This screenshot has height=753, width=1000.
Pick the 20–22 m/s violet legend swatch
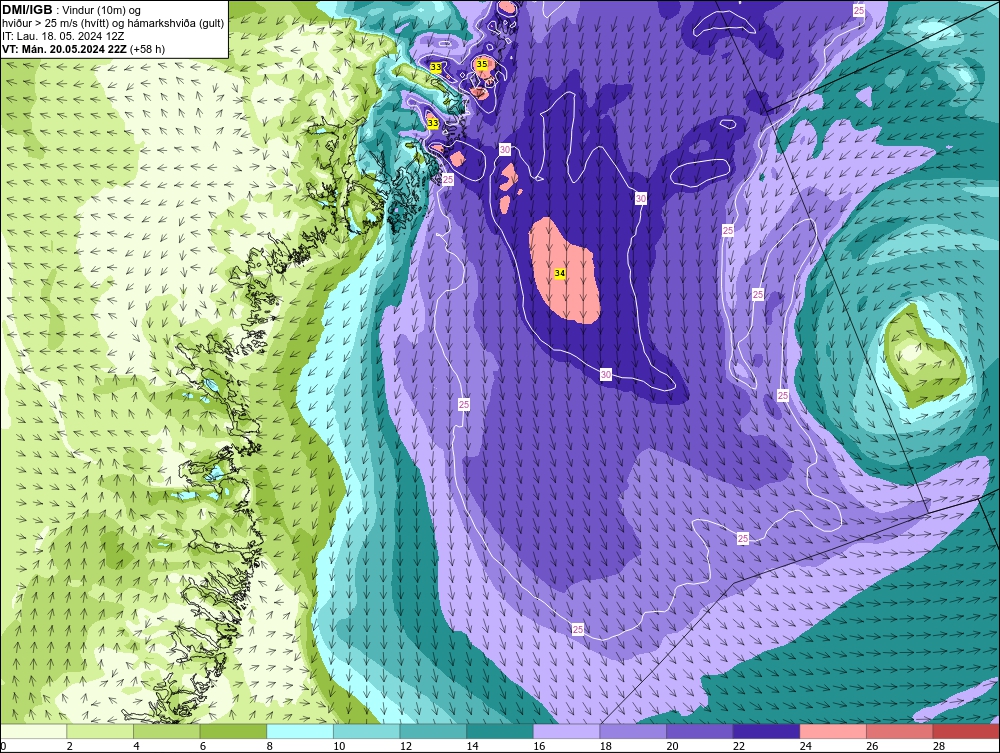point(700,731)
